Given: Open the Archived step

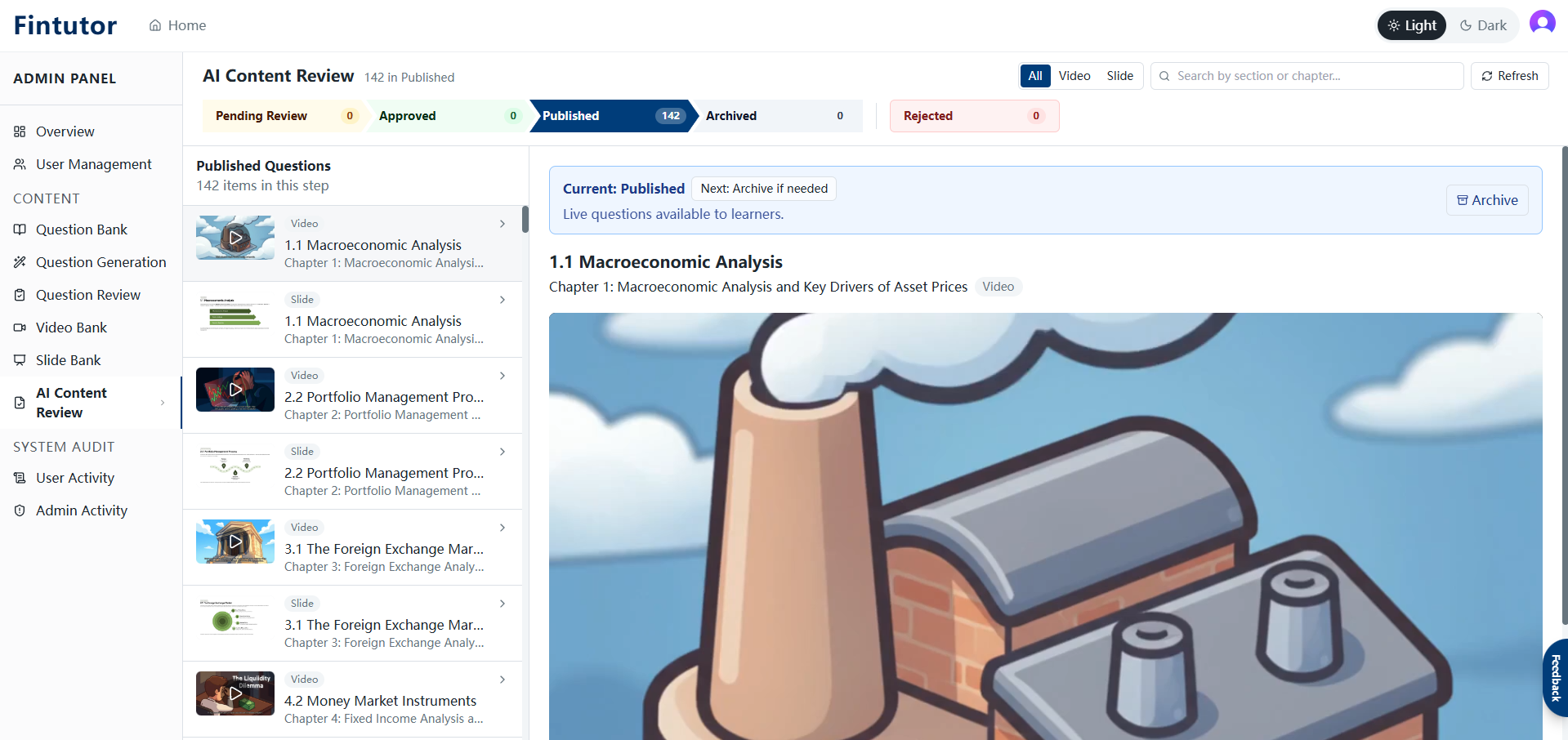Looking at the screenshot, I should pos(776,116).
